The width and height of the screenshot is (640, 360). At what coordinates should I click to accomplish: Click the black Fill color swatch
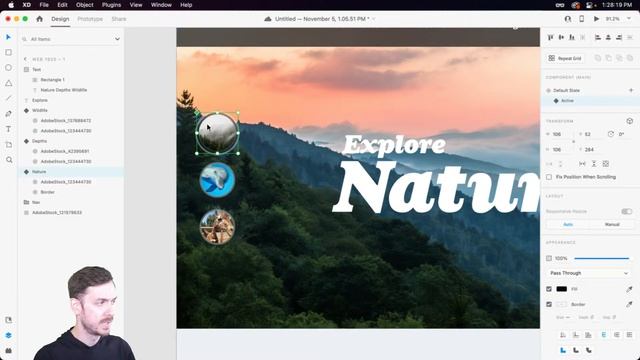click(562, 289)
